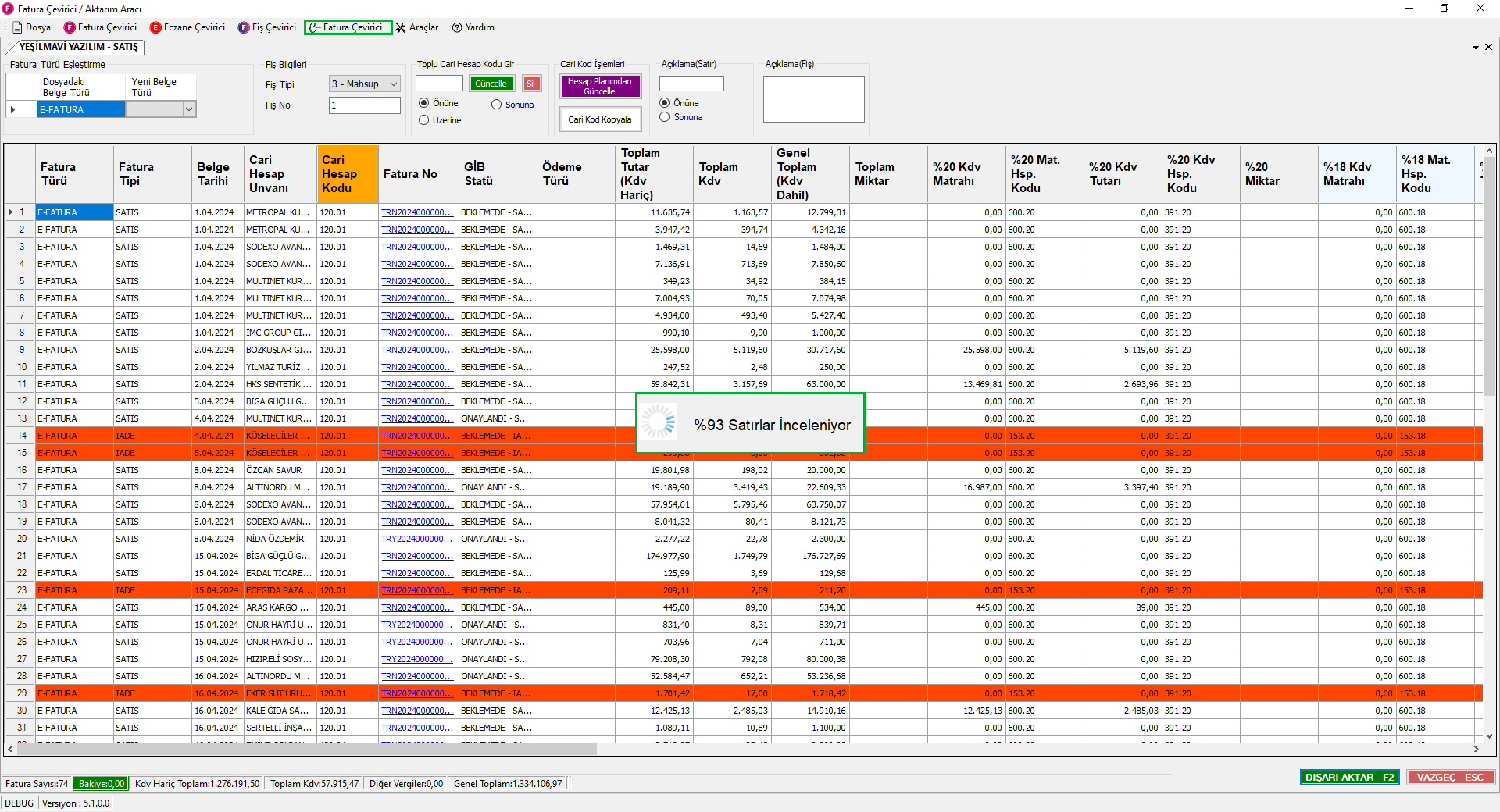Click the pink Fatura Çevirici icon
Viewport: 1500px width, 812px height.
coord(70,27)
